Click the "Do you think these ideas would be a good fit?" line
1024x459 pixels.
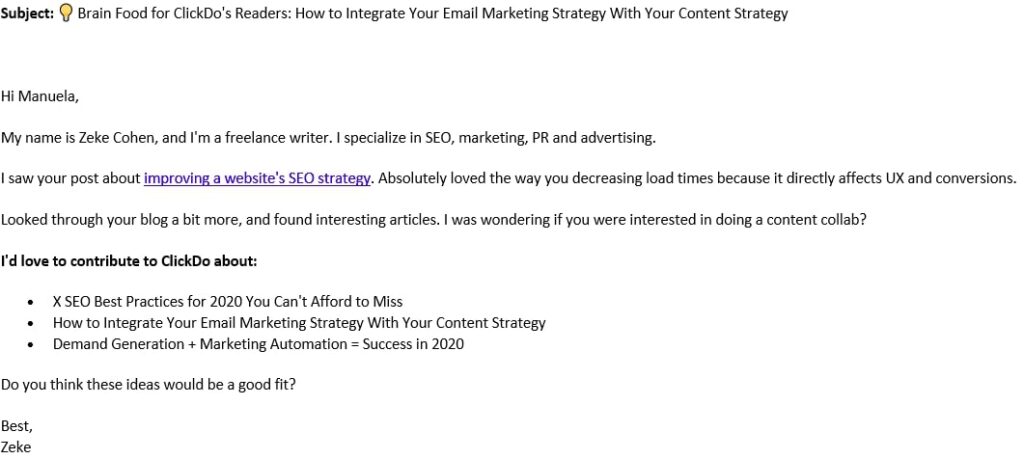click(x=148, y=385)
